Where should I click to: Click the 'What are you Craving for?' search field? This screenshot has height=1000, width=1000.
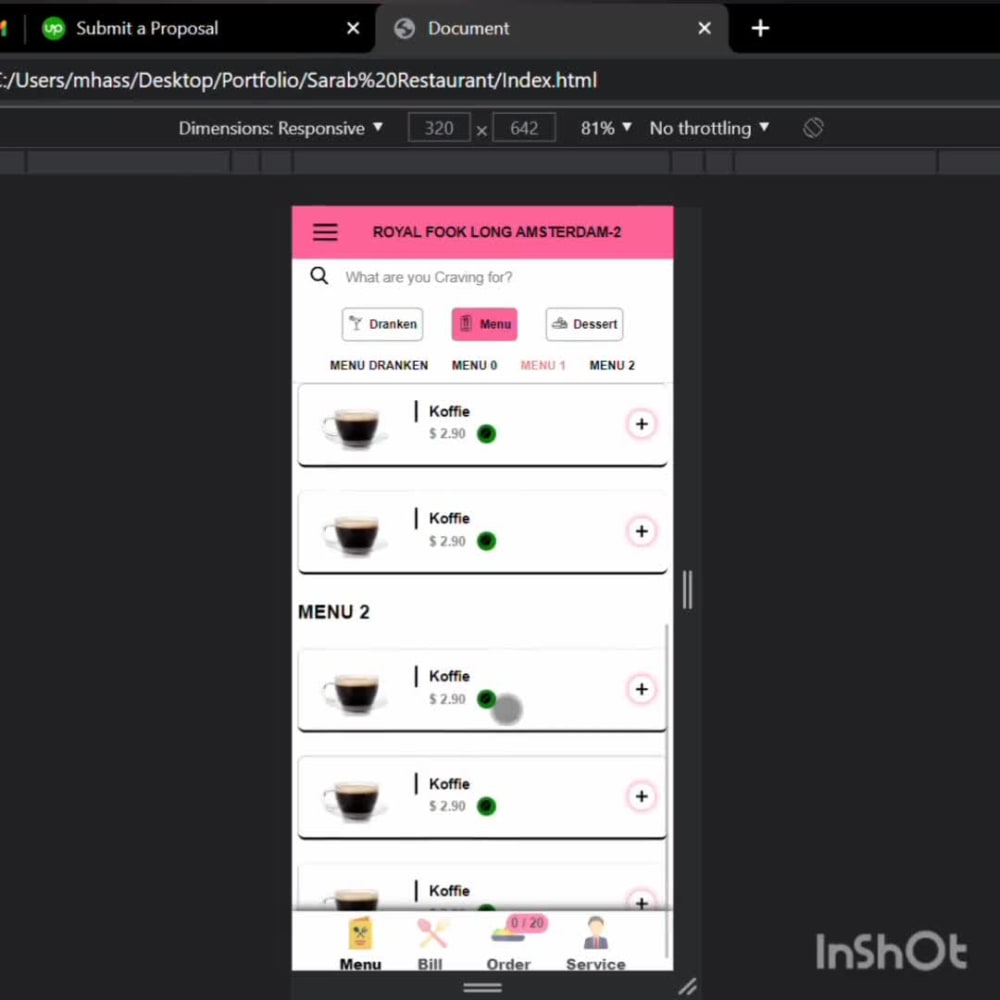(430, 277)
